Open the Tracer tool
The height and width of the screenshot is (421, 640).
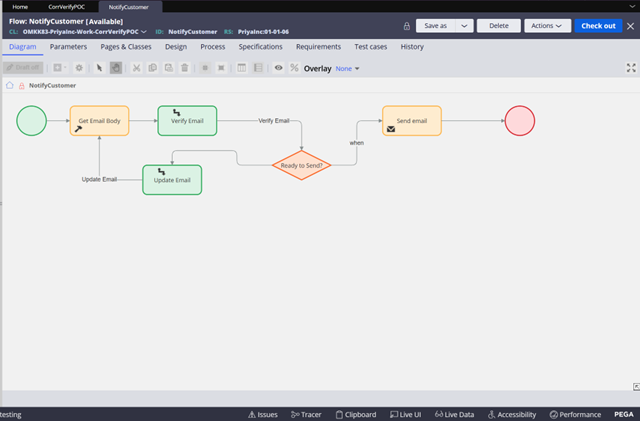click(x=306, y=414)
